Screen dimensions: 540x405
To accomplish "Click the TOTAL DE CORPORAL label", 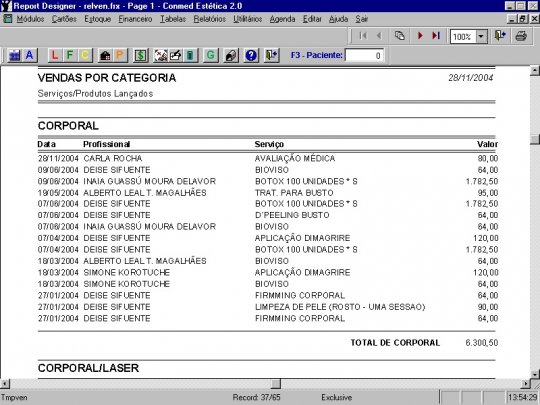I will (x=395, y=343).
